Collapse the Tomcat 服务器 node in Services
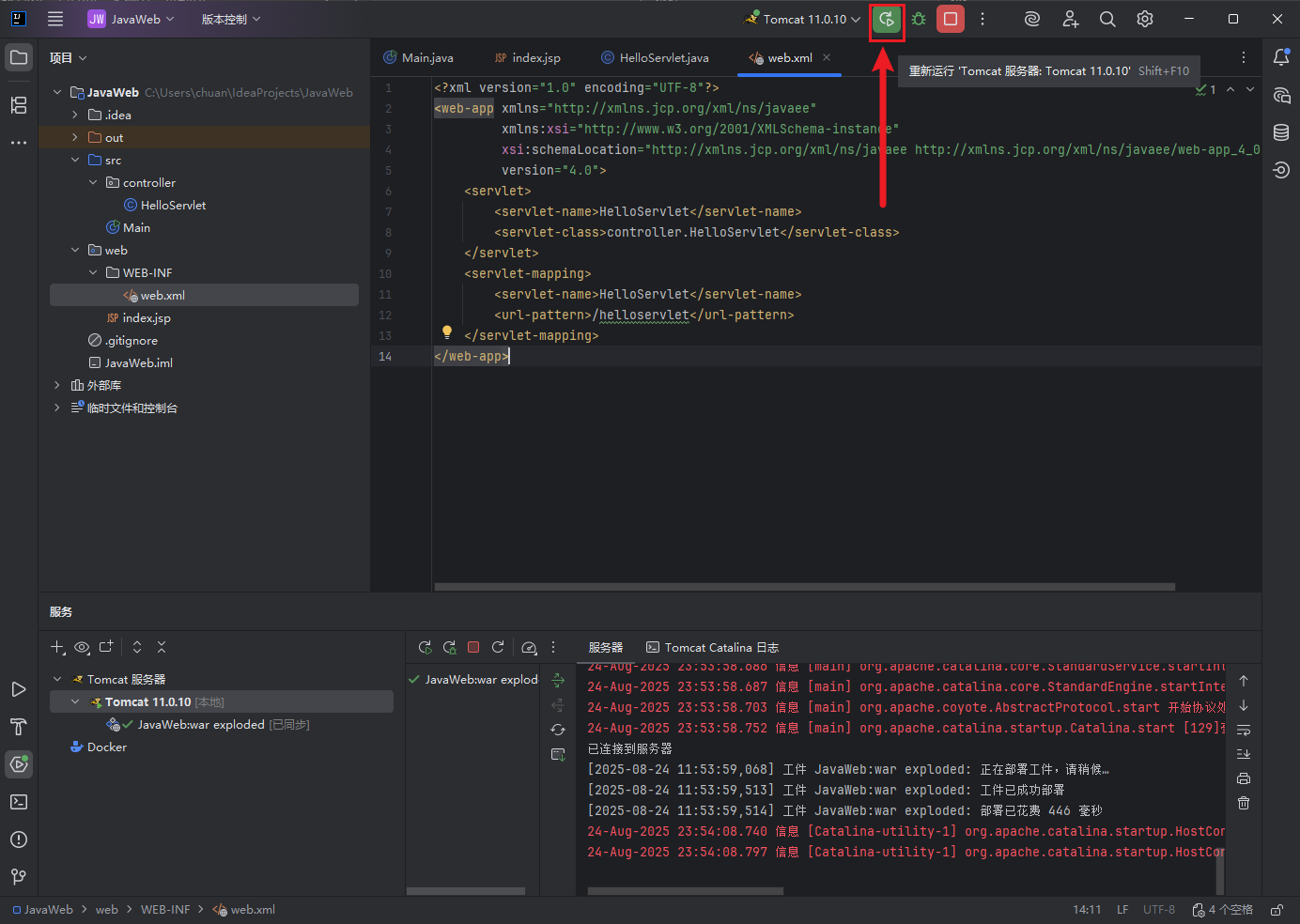1300x924 pixels. (x=57, y=679)
